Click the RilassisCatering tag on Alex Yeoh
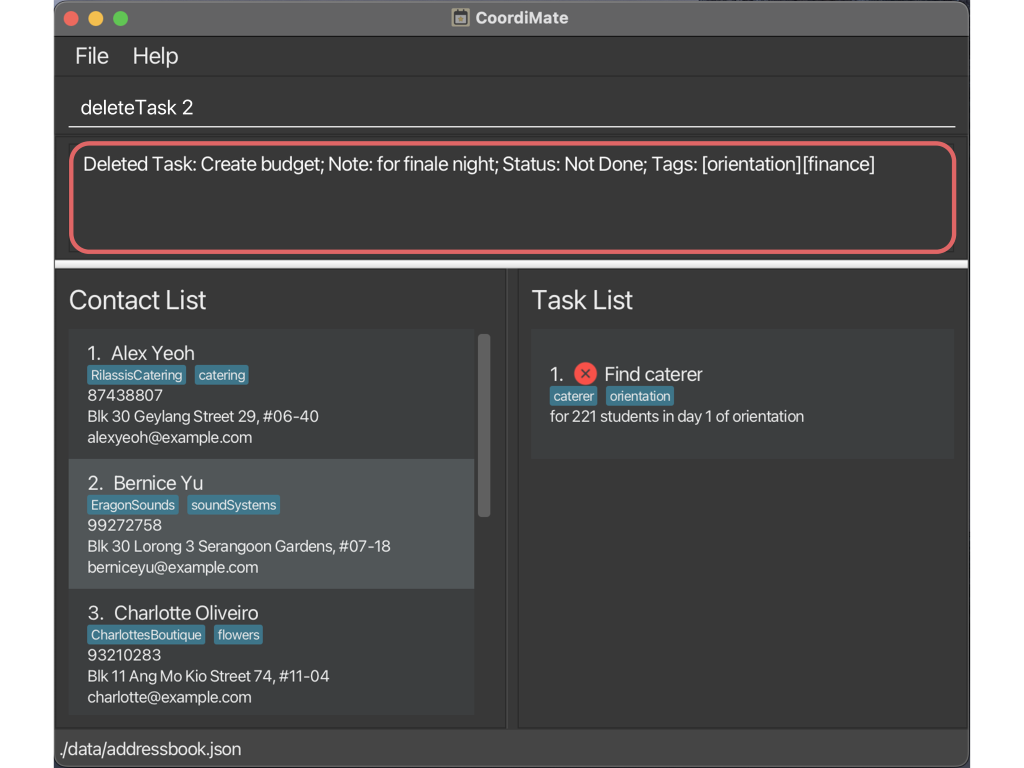This screenshot has width=1024, height=768. coord(136,375)
